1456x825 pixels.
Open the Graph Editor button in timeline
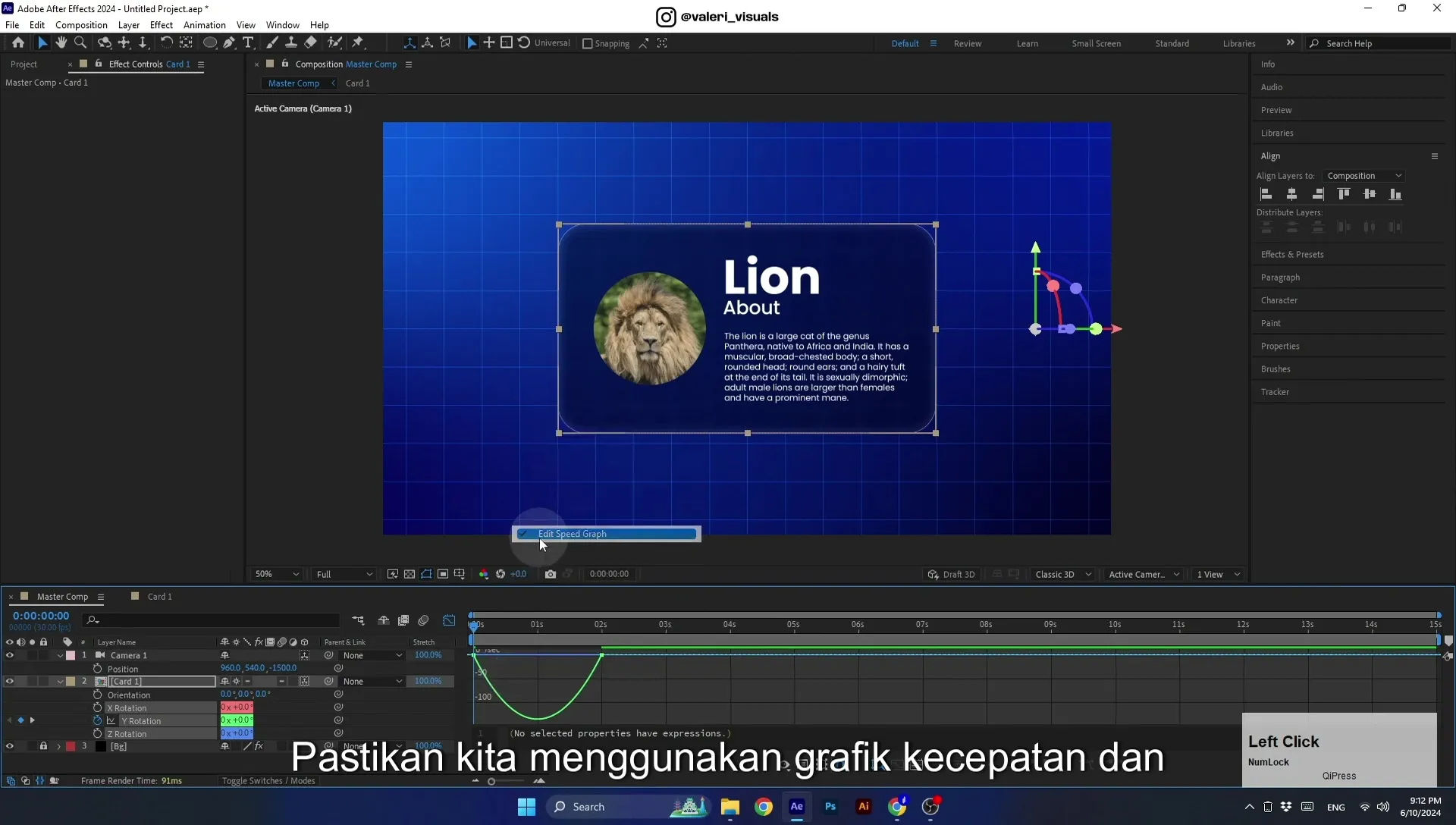pyautogui.click(x=449, y=620)
